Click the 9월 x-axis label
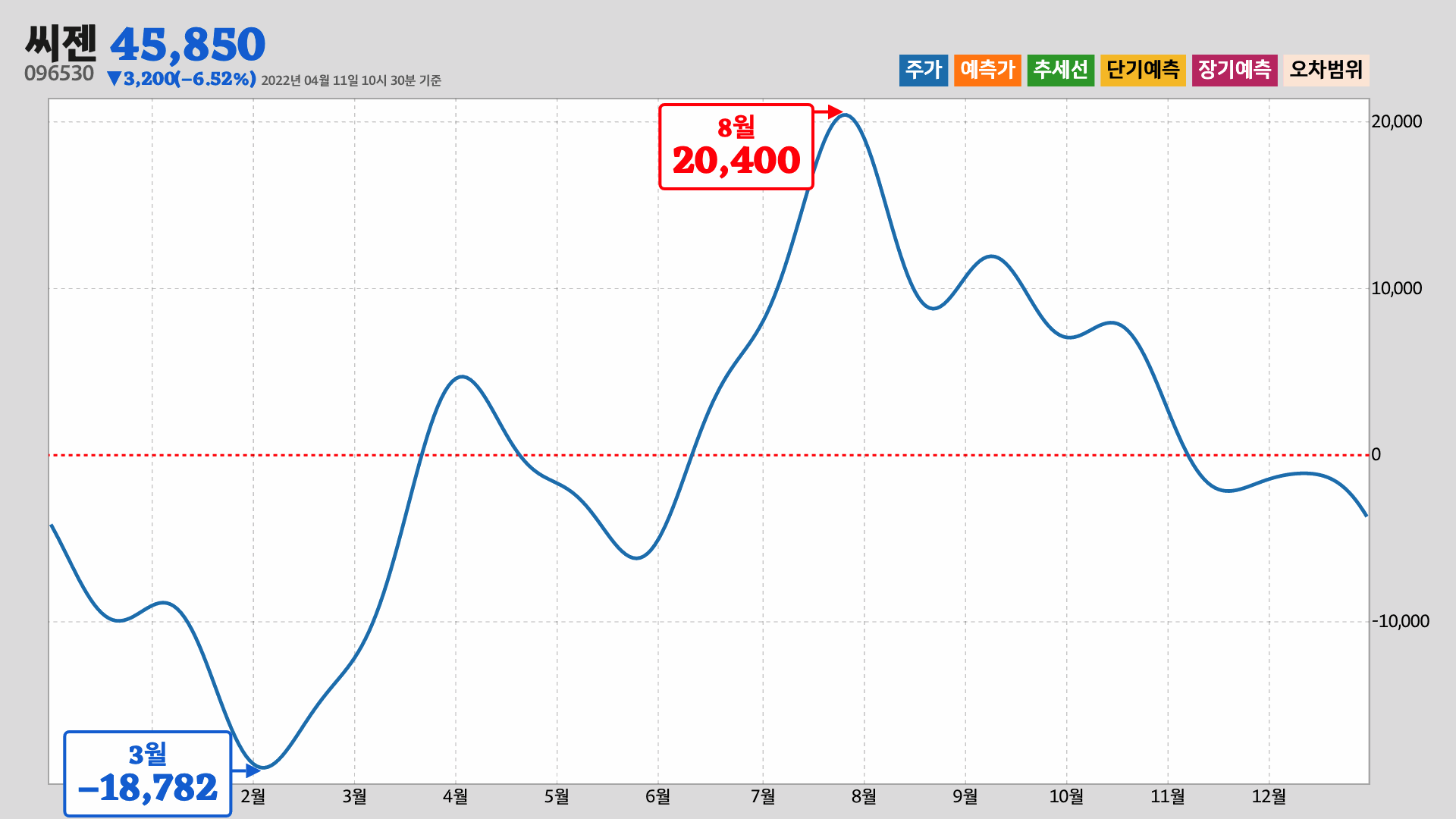This screenshot has width=1456, height=819. [x=965, y=796]
